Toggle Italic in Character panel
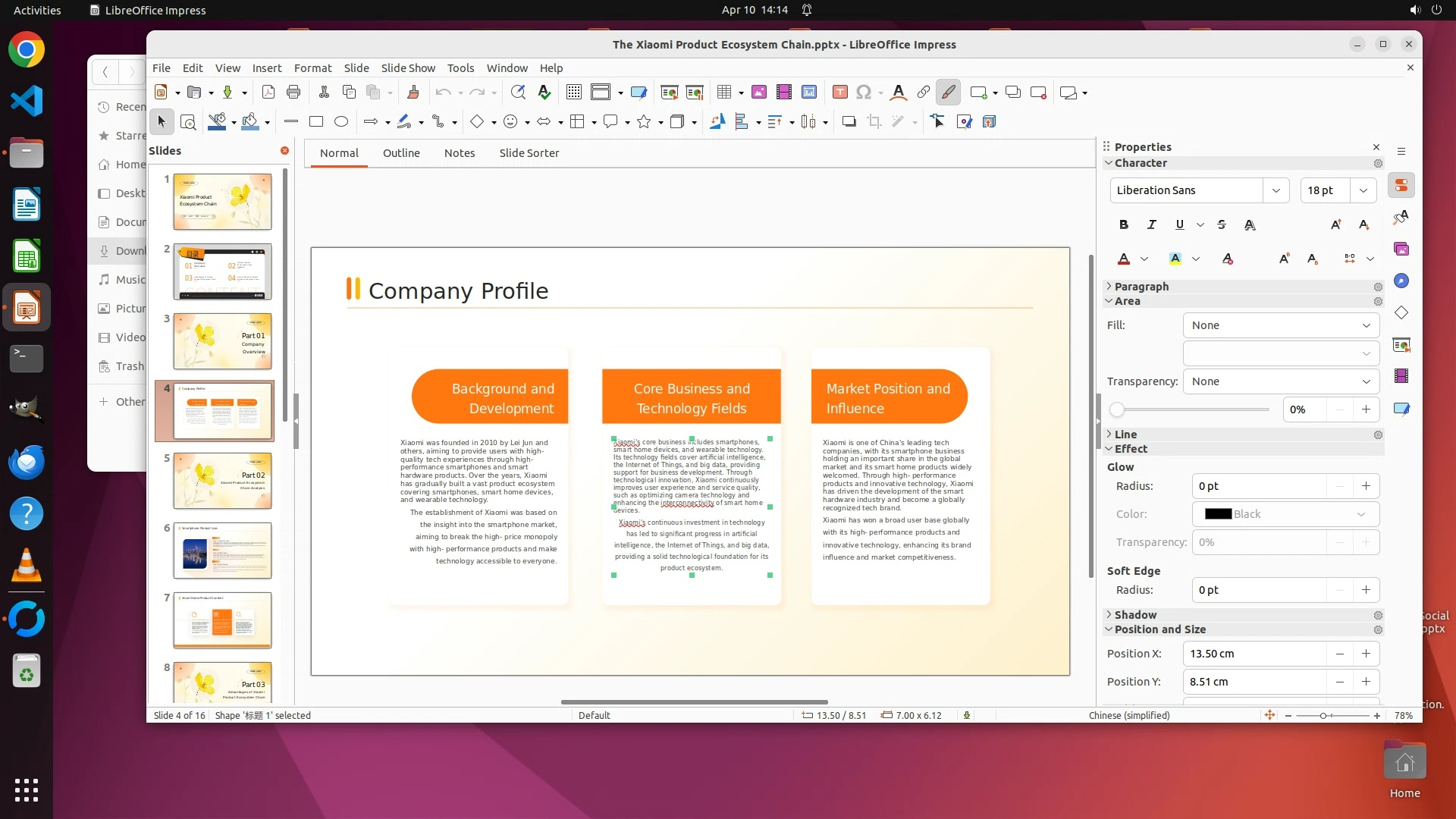 (1151, 224)
